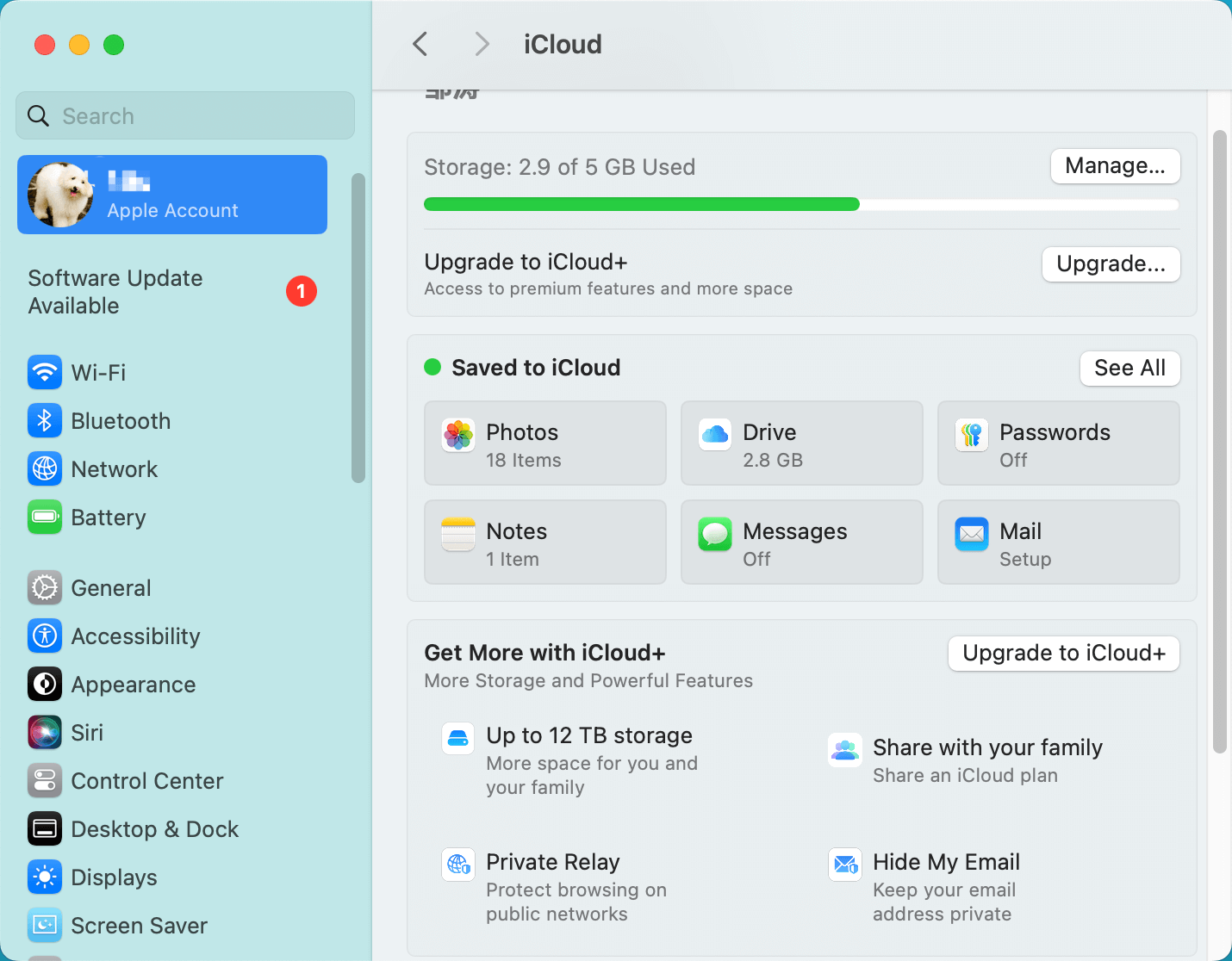
Task: Click the Manage storage button
Action: [1115, 166]
